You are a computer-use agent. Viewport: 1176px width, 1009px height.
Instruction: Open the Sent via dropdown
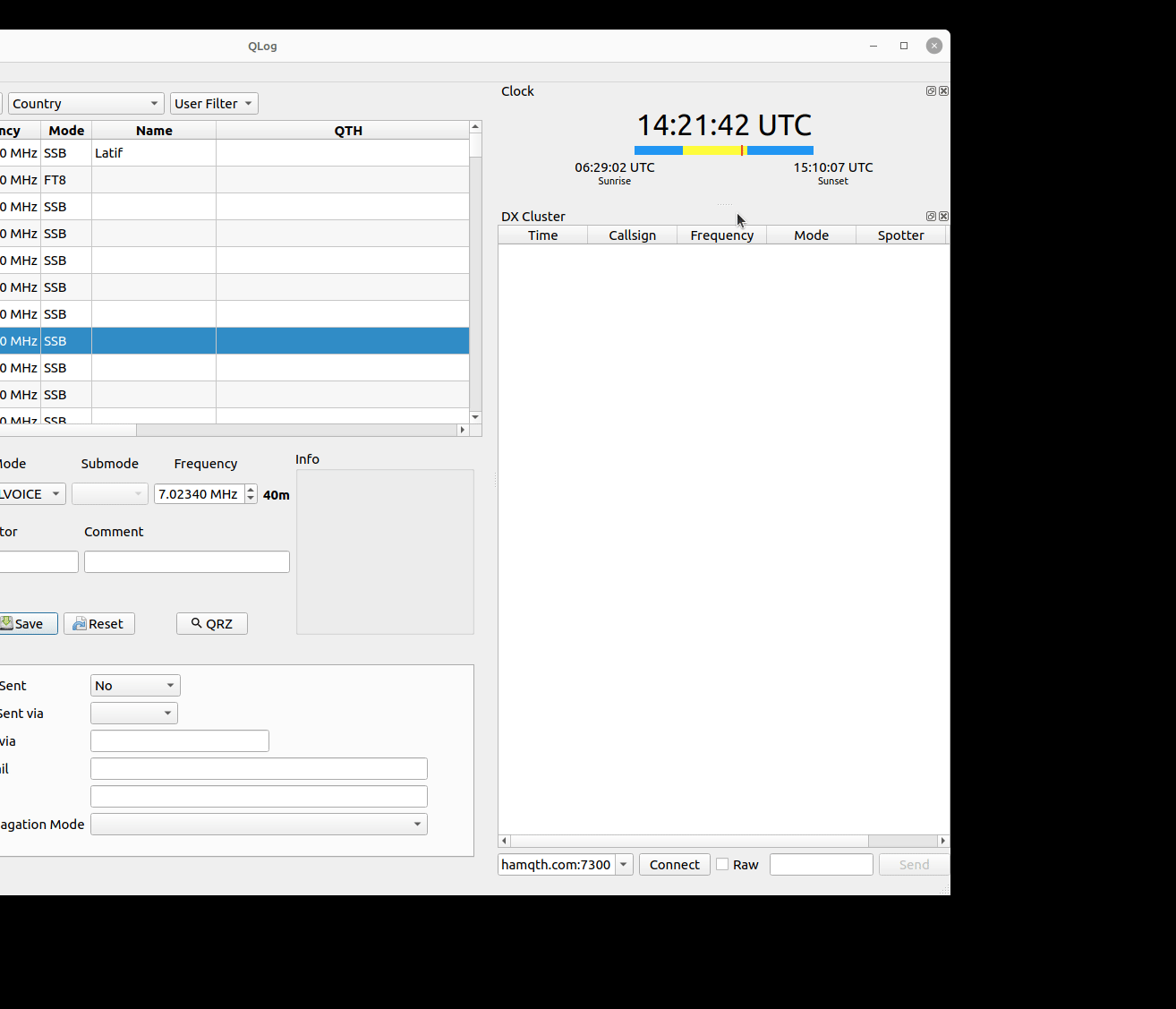134,714
